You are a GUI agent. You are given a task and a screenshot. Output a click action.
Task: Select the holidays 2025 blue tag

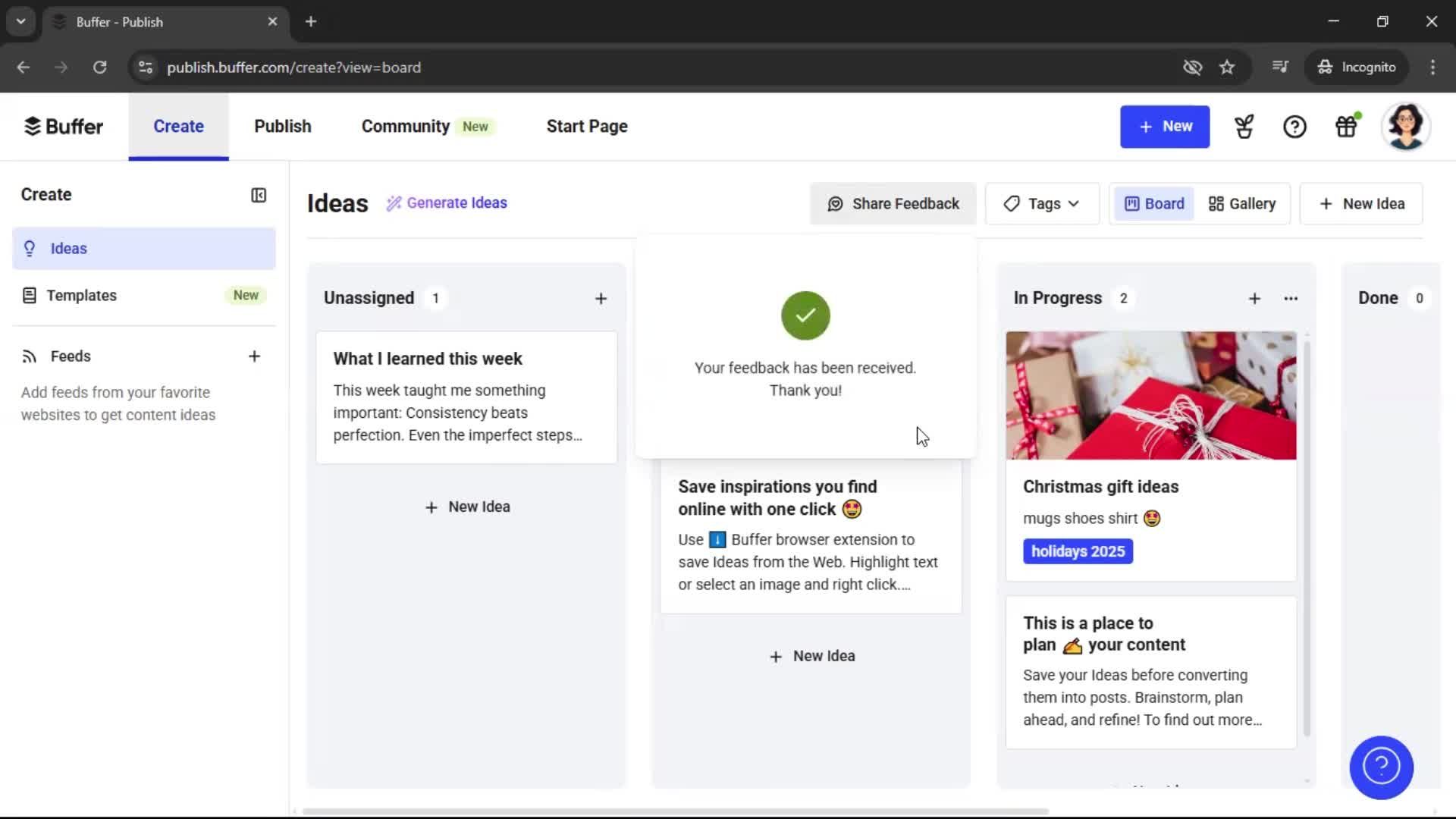pyautogui.click(x=1077, y=551)
